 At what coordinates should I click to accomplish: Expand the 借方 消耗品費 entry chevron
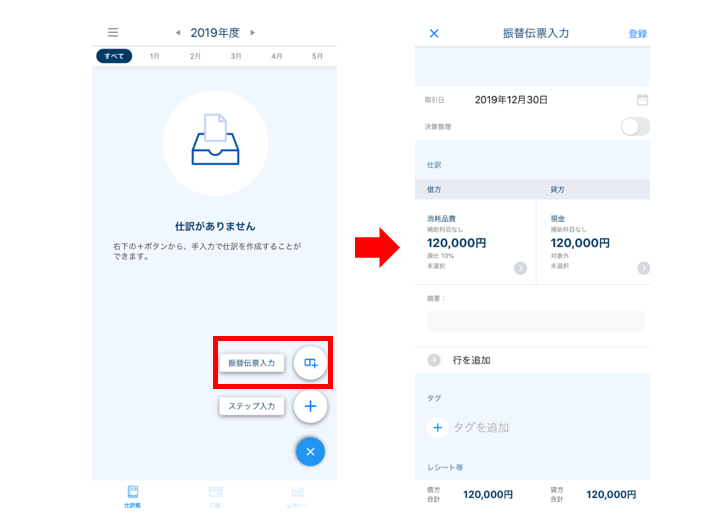pos(520,268)
